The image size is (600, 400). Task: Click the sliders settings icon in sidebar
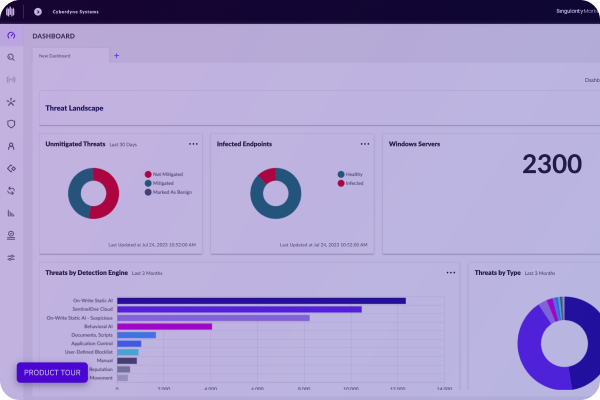pos(11,257)
